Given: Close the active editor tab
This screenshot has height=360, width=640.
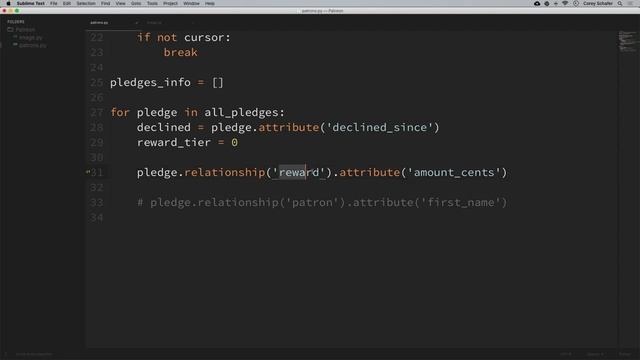Looking at the screenshot, I should click(x=137, y=22).
